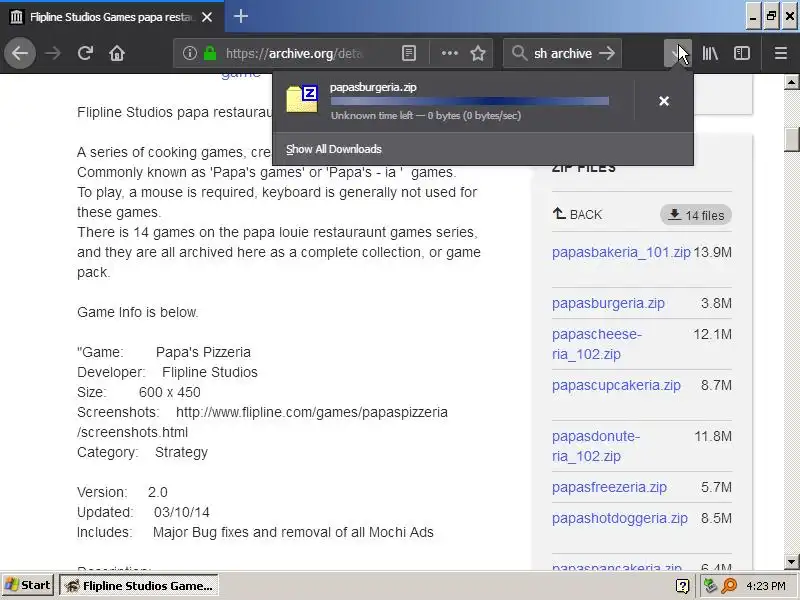Select Flipline Studios Game taskbar button
Image resolution: width=800 pixels, height=600 pixels.
click(x=139, y=585)
